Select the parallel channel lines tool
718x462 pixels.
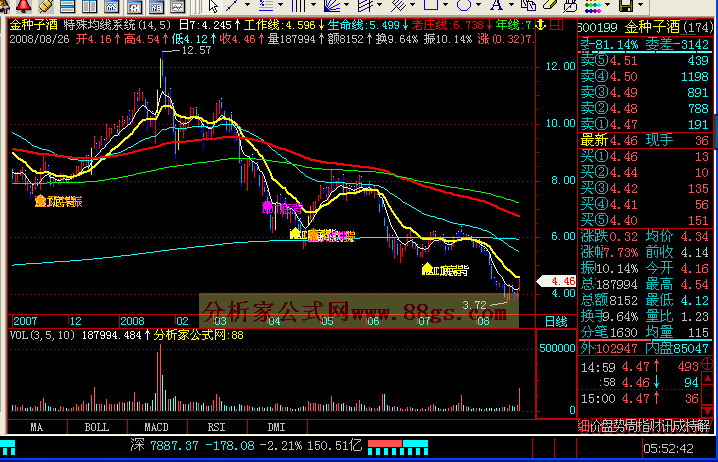coord(365,5)
